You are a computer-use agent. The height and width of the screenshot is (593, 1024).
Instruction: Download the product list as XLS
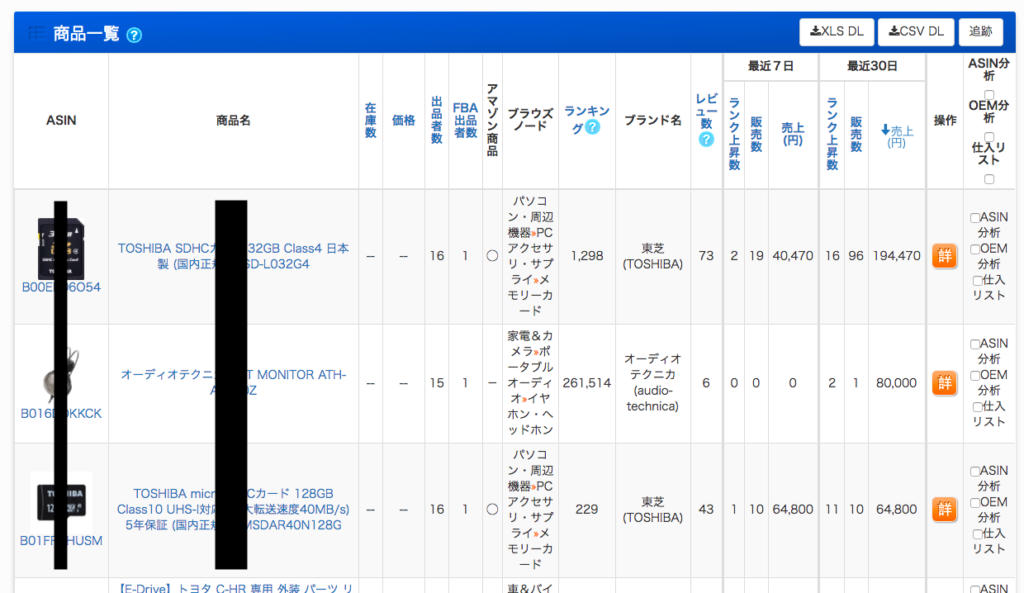pos(836,32)
